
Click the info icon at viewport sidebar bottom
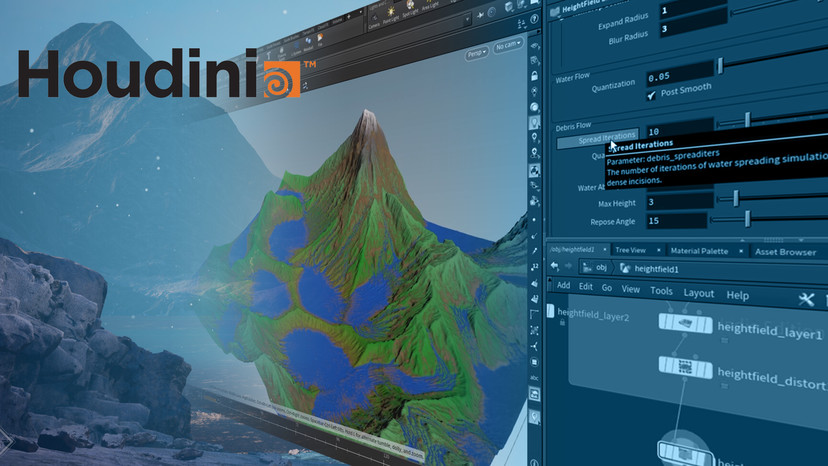coord(534,462)
